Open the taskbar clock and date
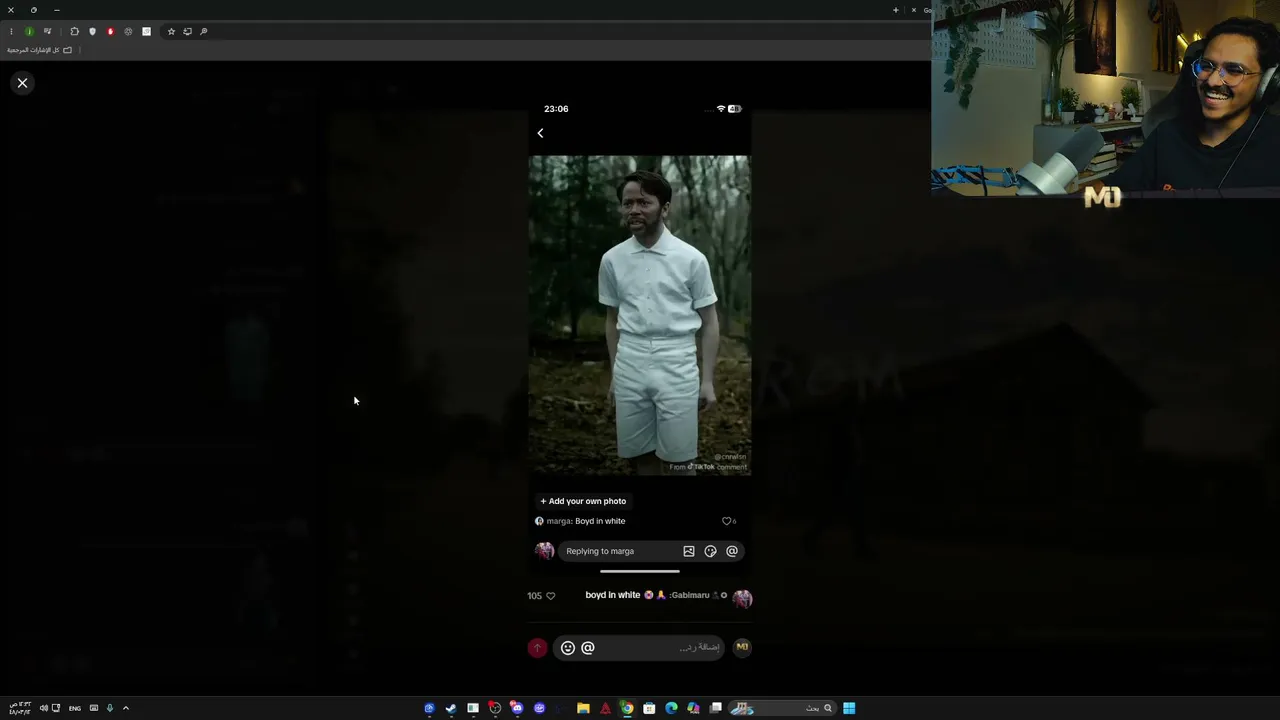The image size is (1280, 720). pyautogui.click(x=19, y=708)
